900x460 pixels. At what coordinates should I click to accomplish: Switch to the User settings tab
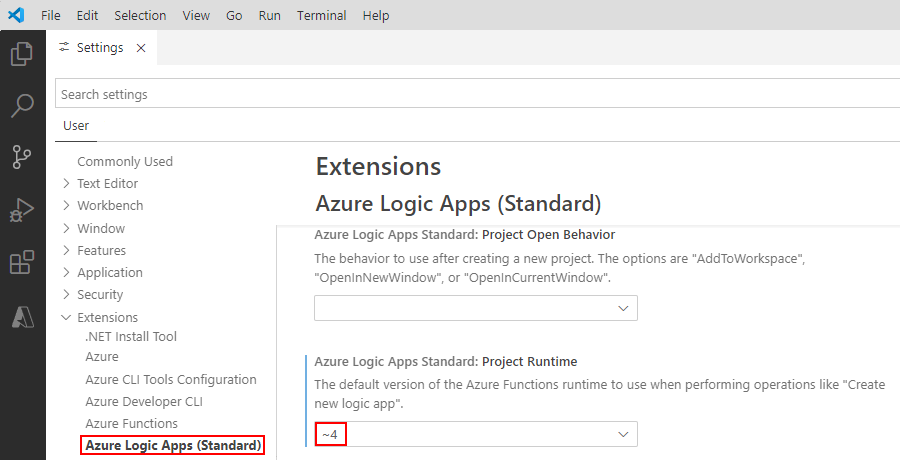click(76, 125)
